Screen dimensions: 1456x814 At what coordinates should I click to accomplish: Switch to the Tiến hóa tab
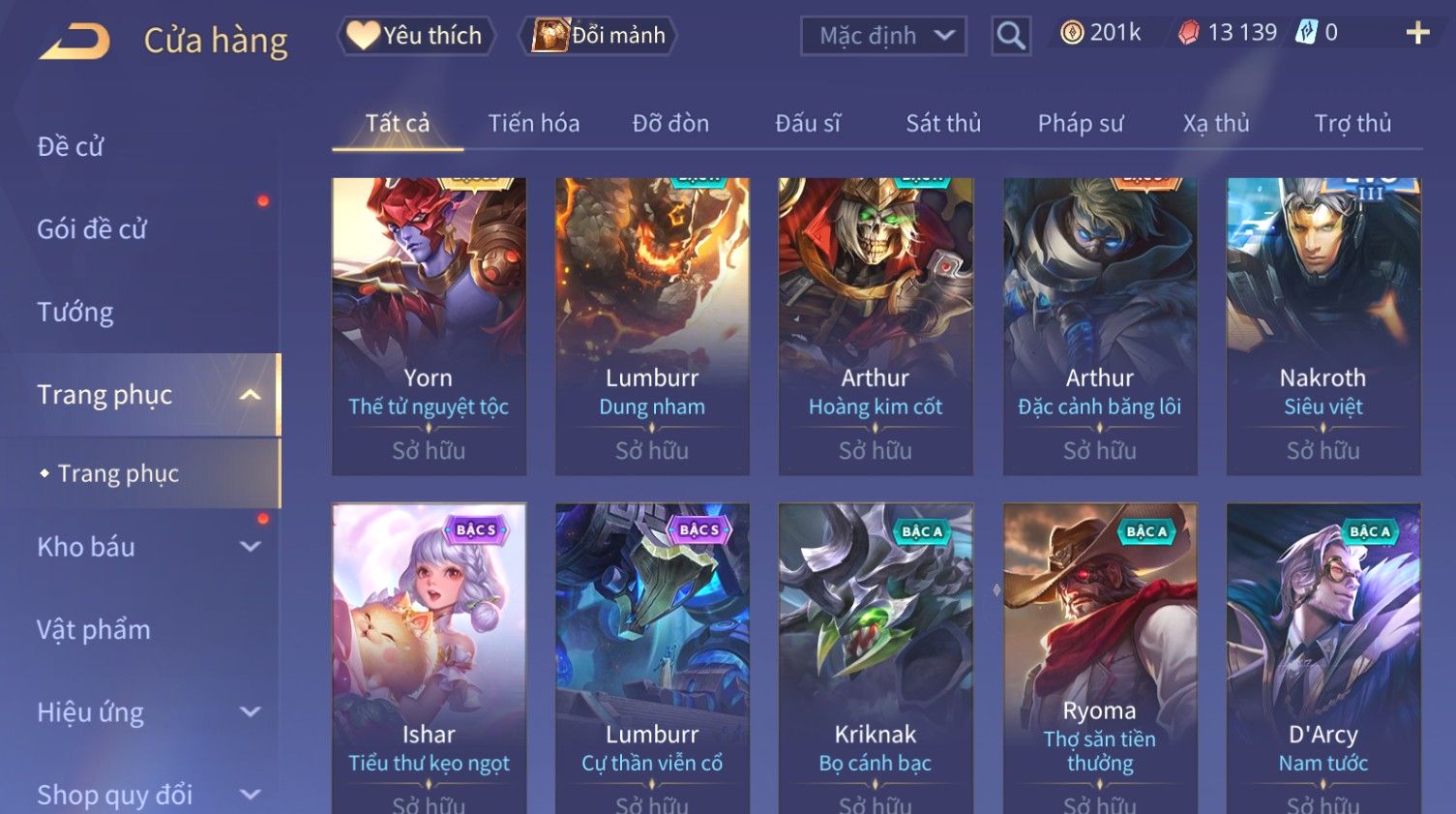point(534,123)
